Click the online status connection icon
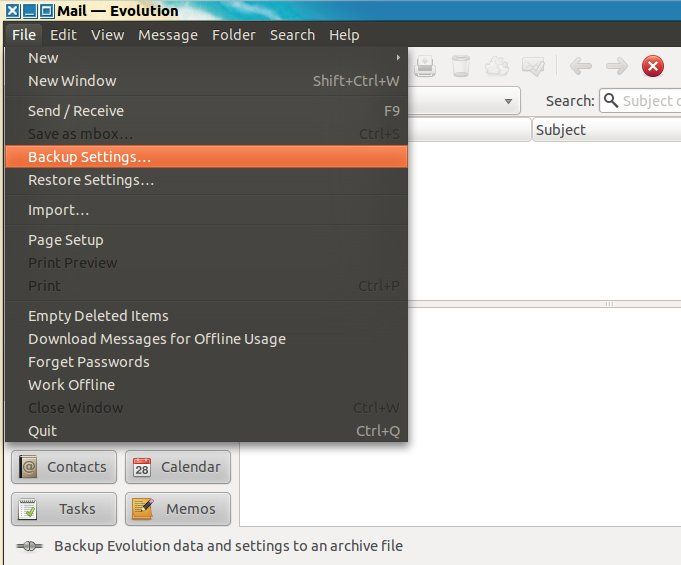The image size is (681, 565). tap(30, 547)
